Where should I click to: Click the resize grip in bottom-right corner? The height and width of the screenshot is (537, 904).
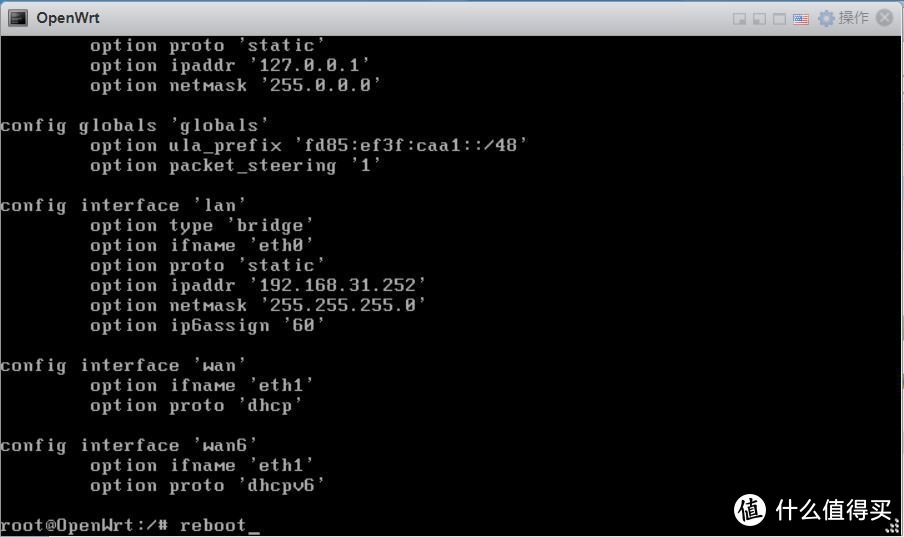click(x=895, y=526)
